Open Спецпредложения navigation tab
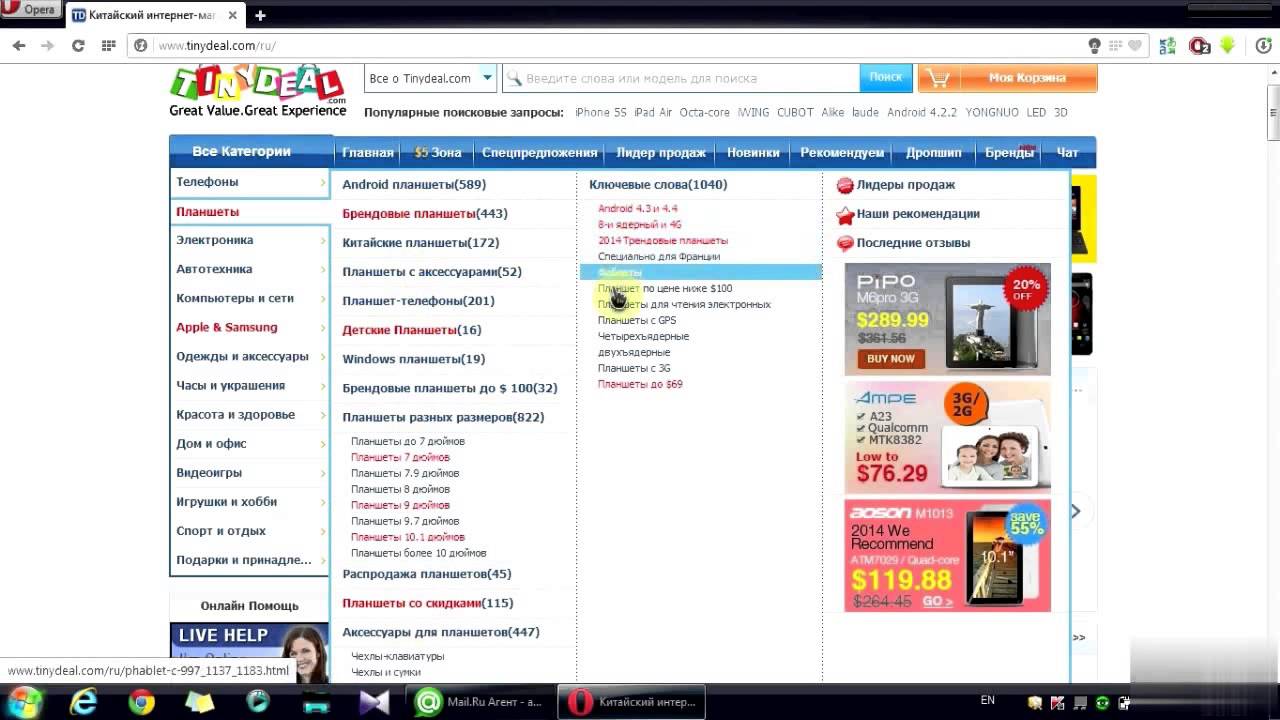The height and width of the screenshot is (720, 1280). click(x=539, y=152)
